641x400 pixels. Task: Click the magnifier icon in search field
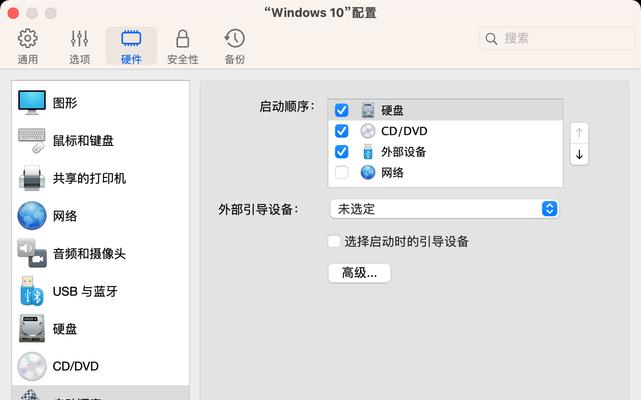491,39
